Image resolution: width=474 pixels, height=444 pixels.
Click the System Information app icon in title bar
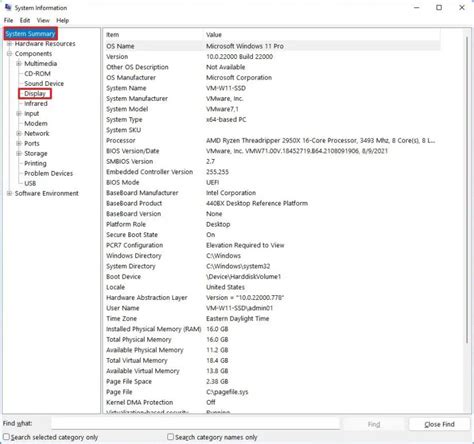click(8, 7)
